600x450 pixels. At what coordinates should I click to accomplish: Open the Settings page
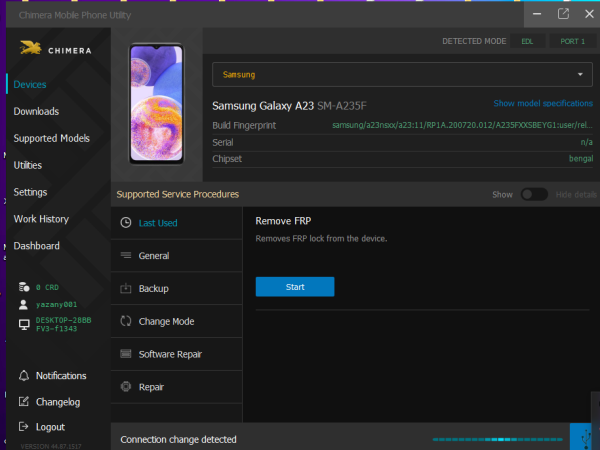(30, 192)
